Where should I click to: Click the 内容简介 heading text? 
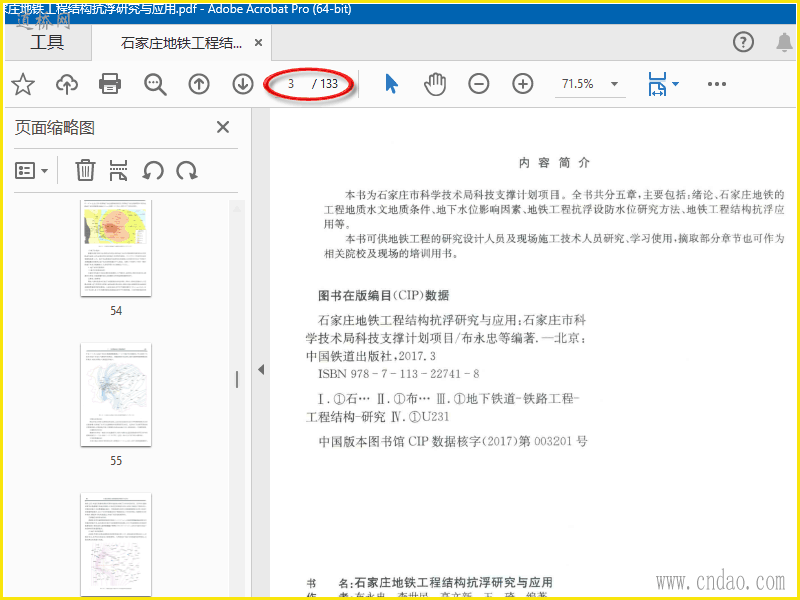(x=554, y=163)
